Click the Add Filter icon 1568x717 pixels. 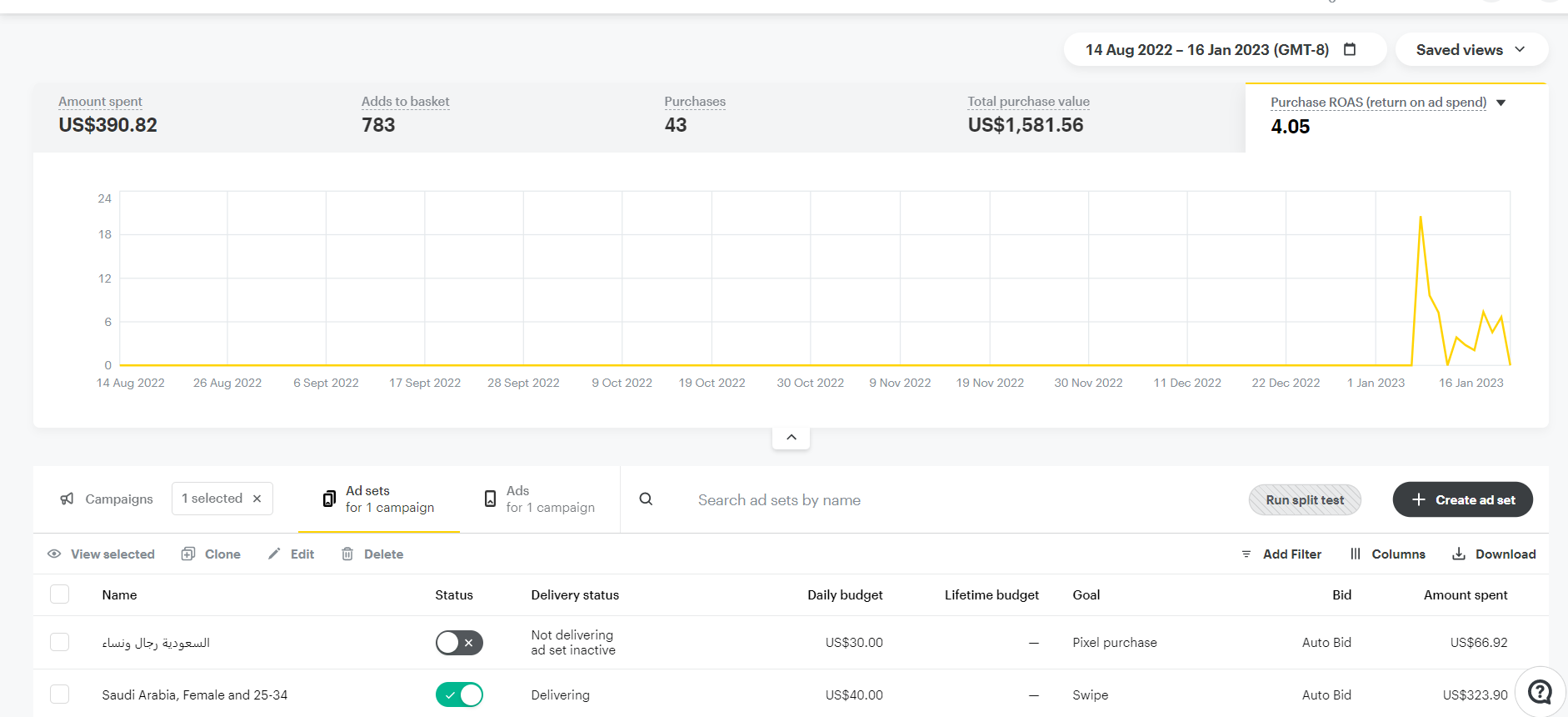click(1246, 554)
